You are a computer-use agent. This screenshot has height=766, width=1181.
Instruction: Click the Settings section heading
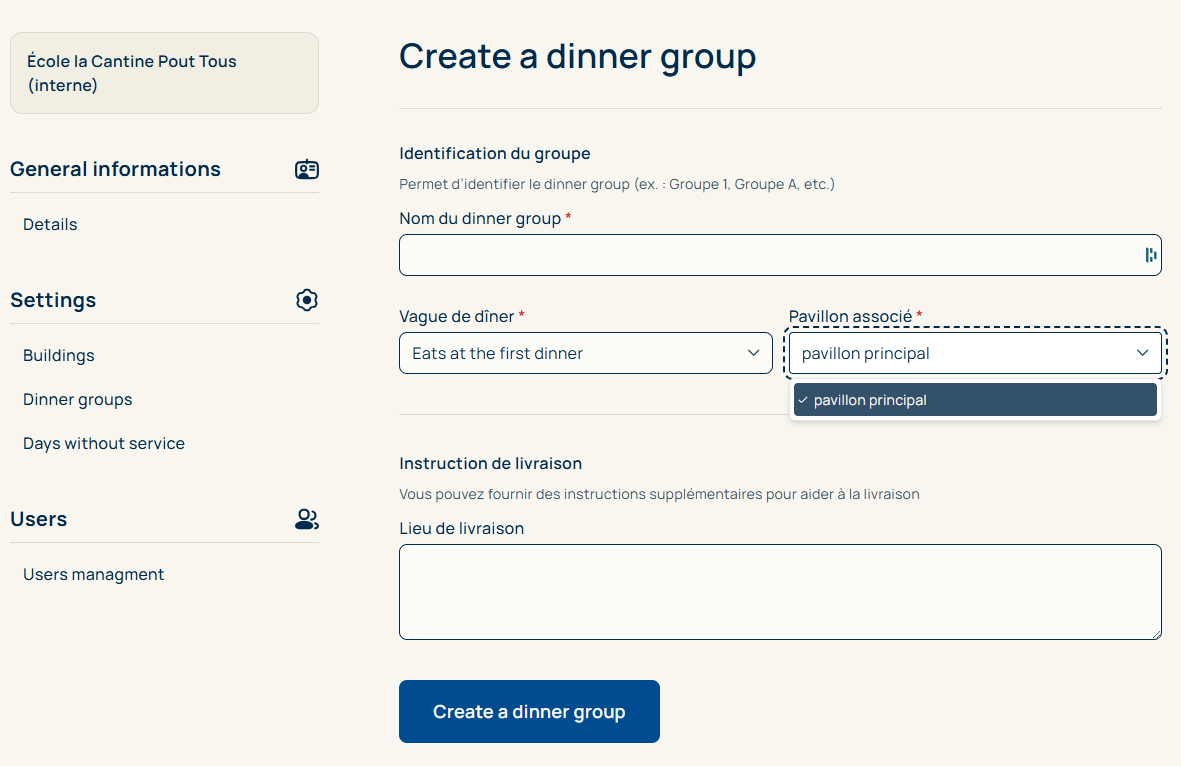click(x=53, y=301)
